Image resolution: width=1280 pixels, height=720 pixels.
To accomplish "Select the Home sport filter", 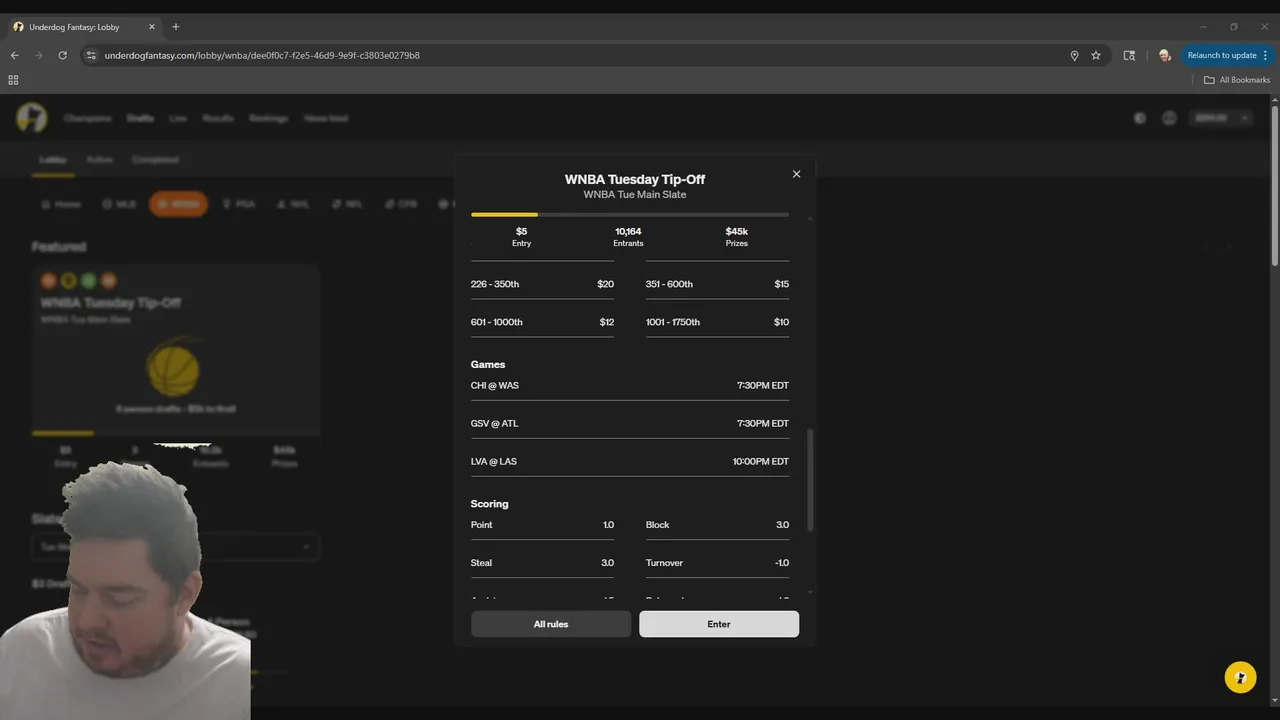I will [61, 204].
